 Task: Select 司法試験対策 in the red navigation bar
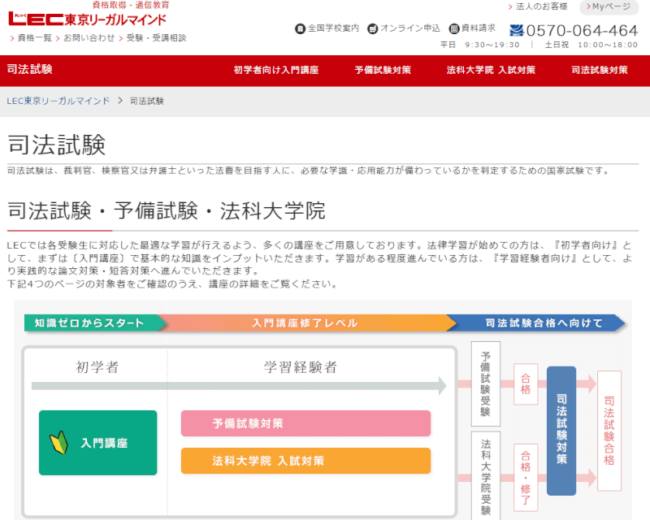(599, 70)
